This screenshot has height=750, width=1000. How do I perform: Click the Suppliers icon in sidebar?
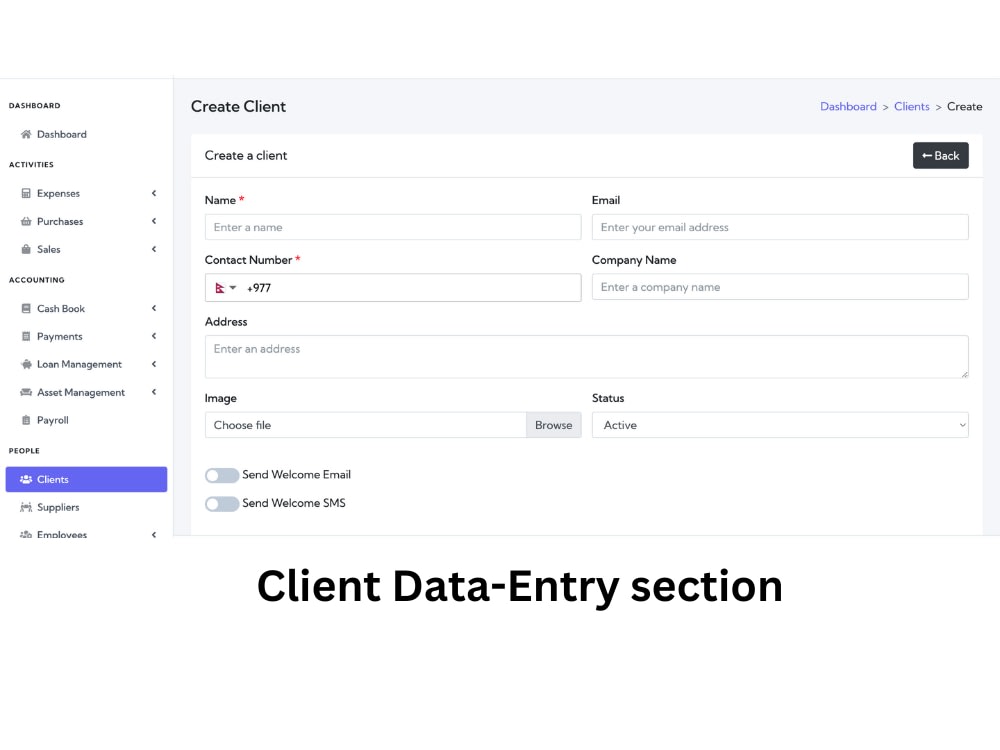pyautogui.click(x=26, y=507)
